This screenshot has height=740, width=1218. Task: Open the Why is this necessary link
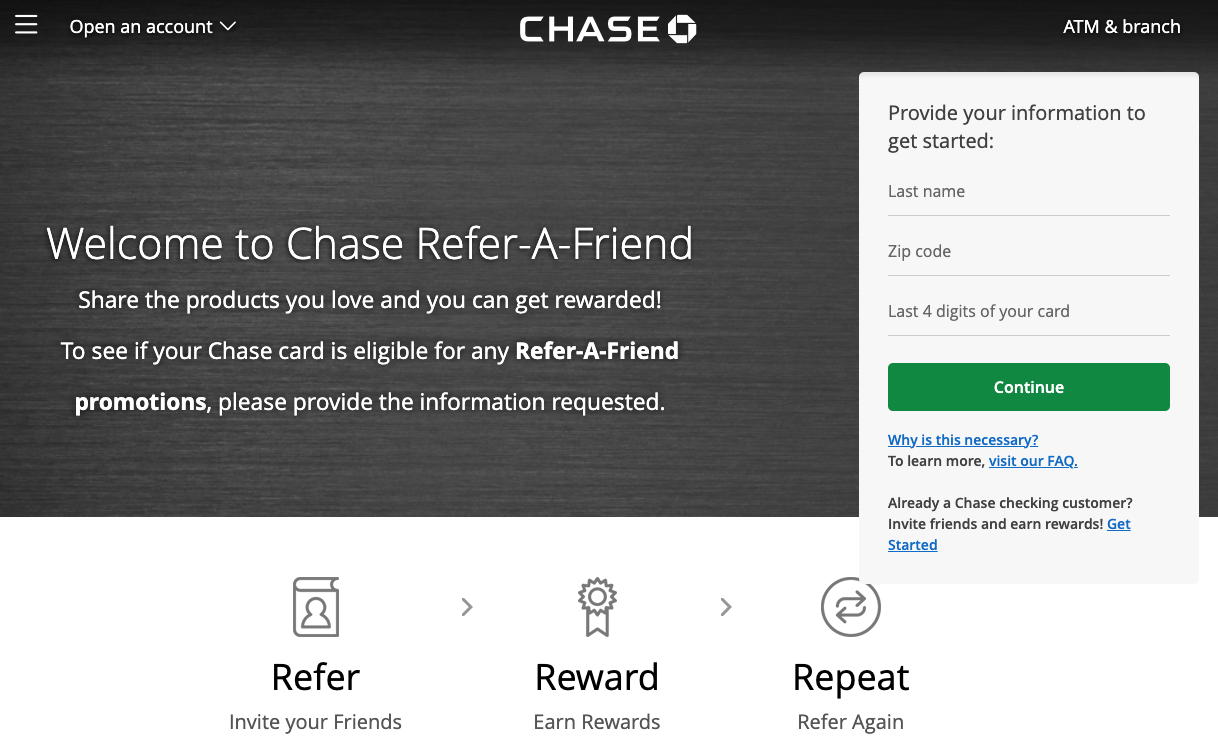coord(963,440)
